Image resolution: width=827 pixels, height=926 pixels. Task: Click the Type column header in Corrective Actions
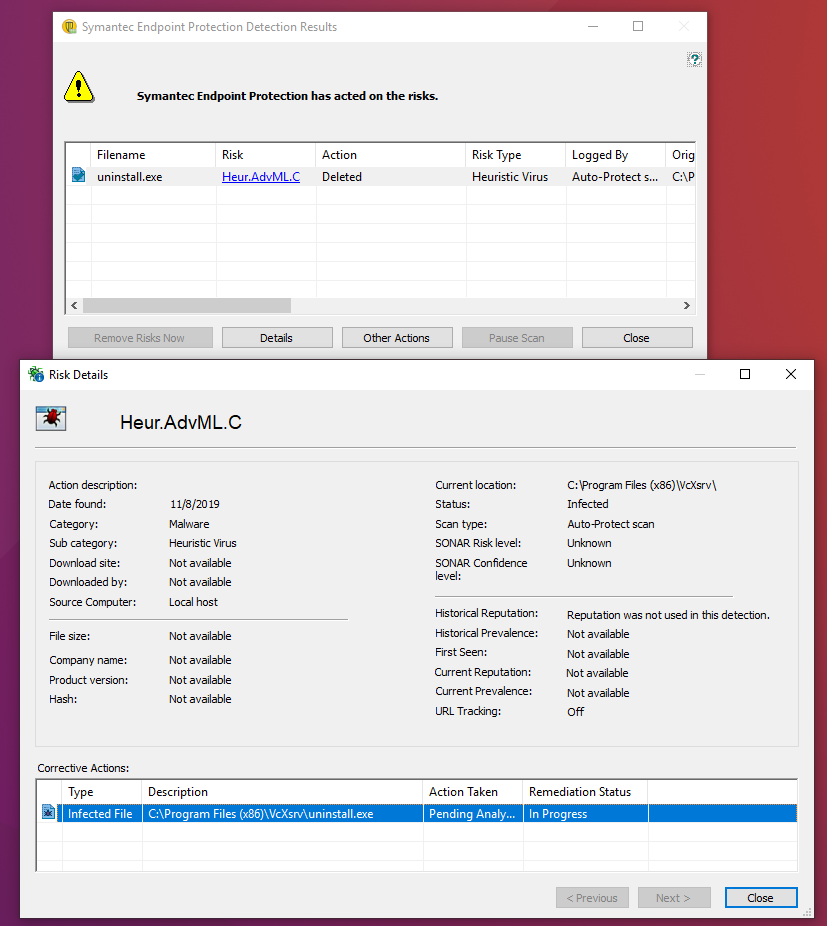point(102,791)
